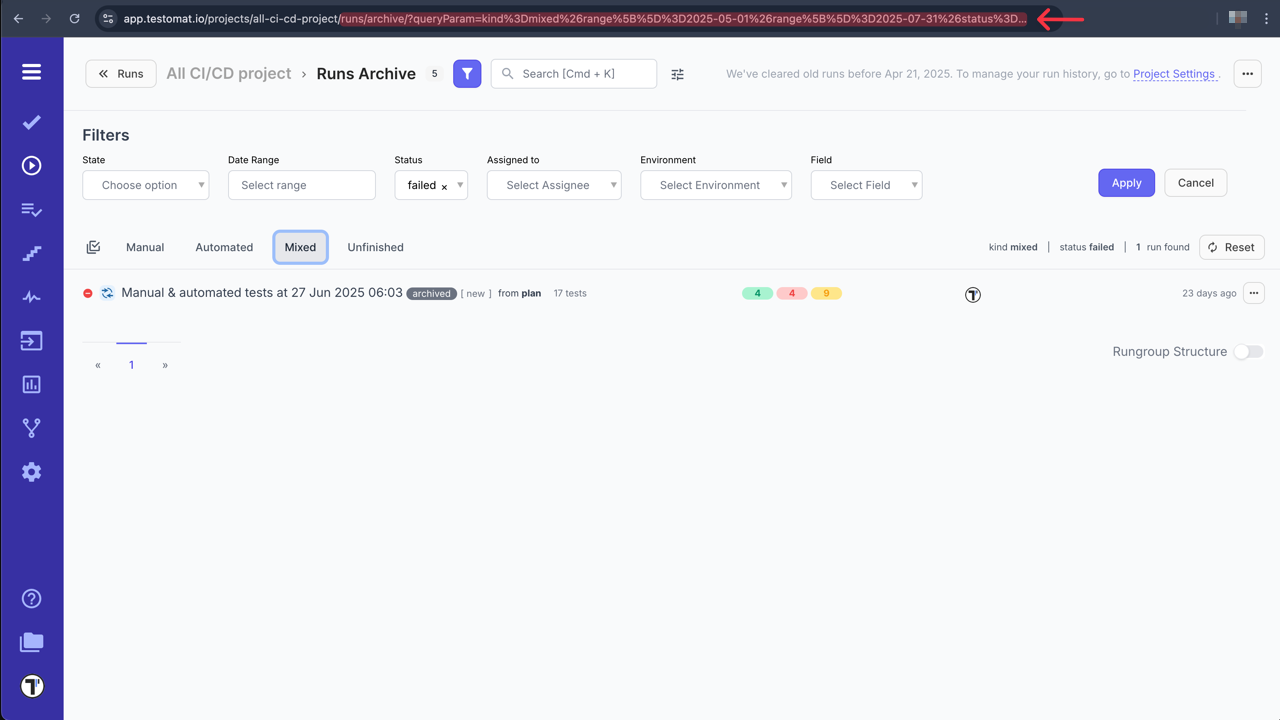Open the Project Settings link
Viewport: 1280px width, 720px height.
click(x=1174, y=74)
